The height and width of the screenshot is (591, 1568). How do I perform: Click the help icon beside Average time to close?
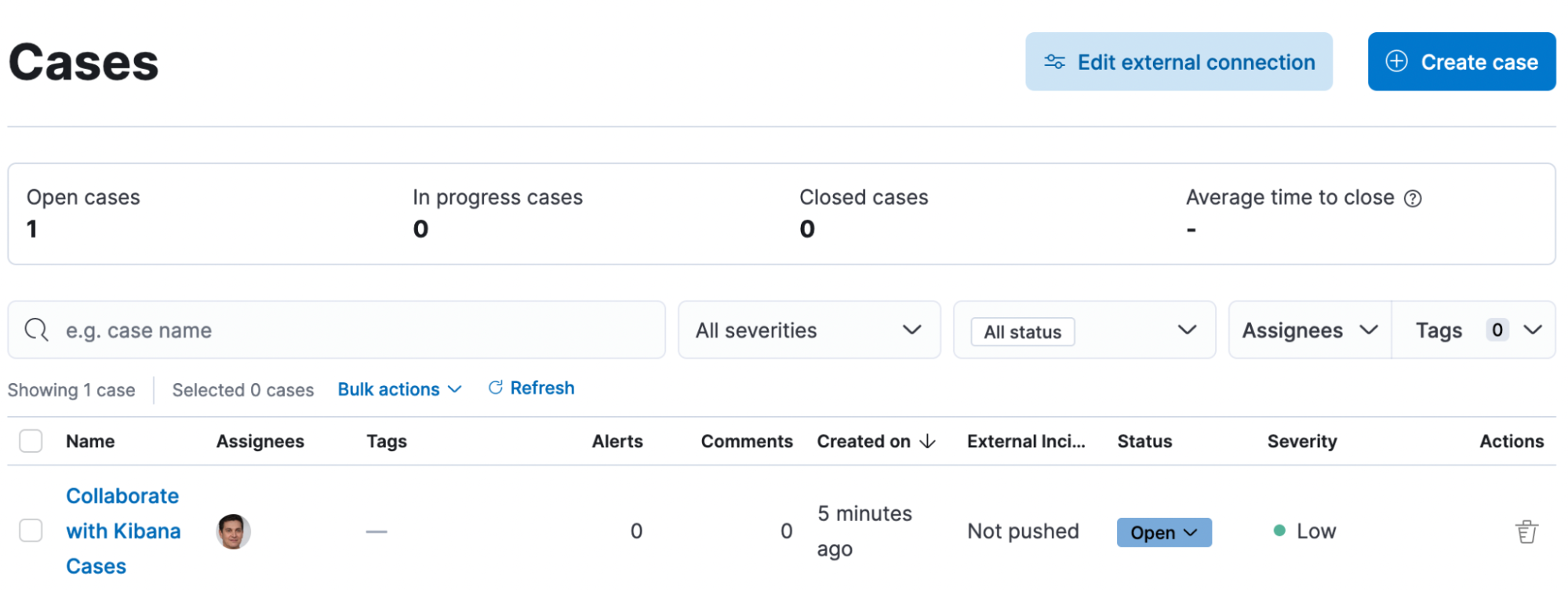pyautogui.click(x=1412, y=199)
